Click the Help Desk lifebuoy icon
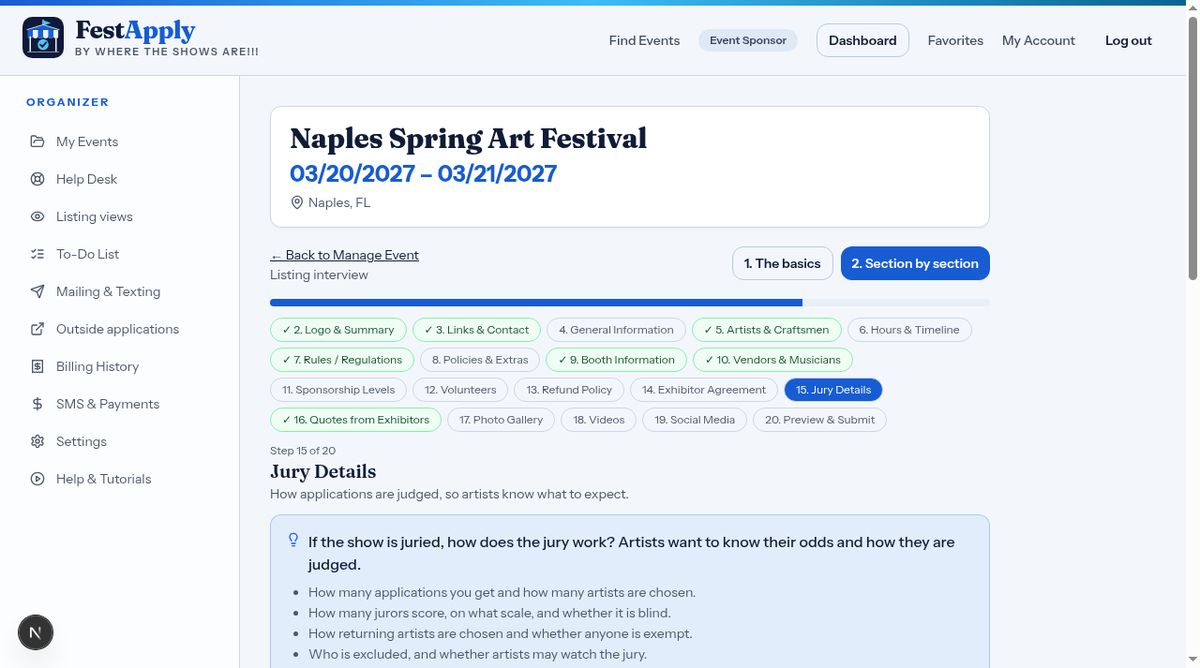1200x668 pixels. pos(37,179)
